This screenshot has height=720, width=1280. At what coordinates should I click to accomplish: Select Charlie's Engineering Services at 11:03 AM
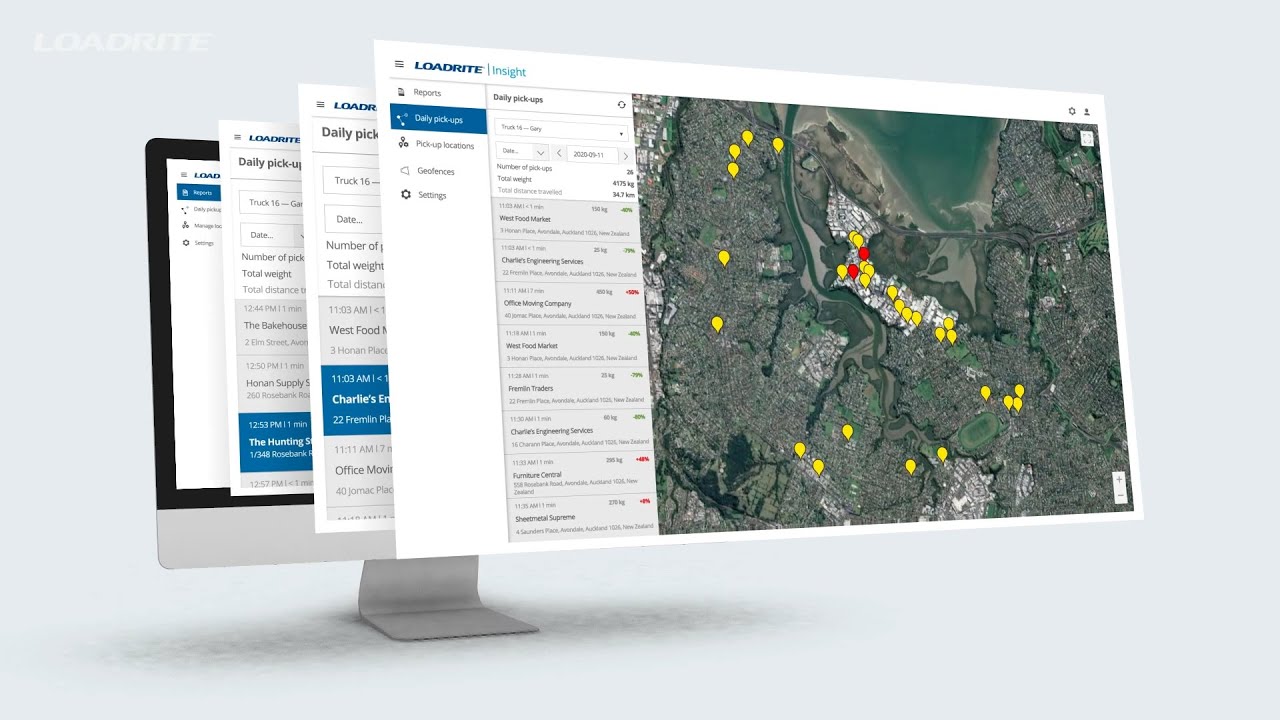pos(568,261)
